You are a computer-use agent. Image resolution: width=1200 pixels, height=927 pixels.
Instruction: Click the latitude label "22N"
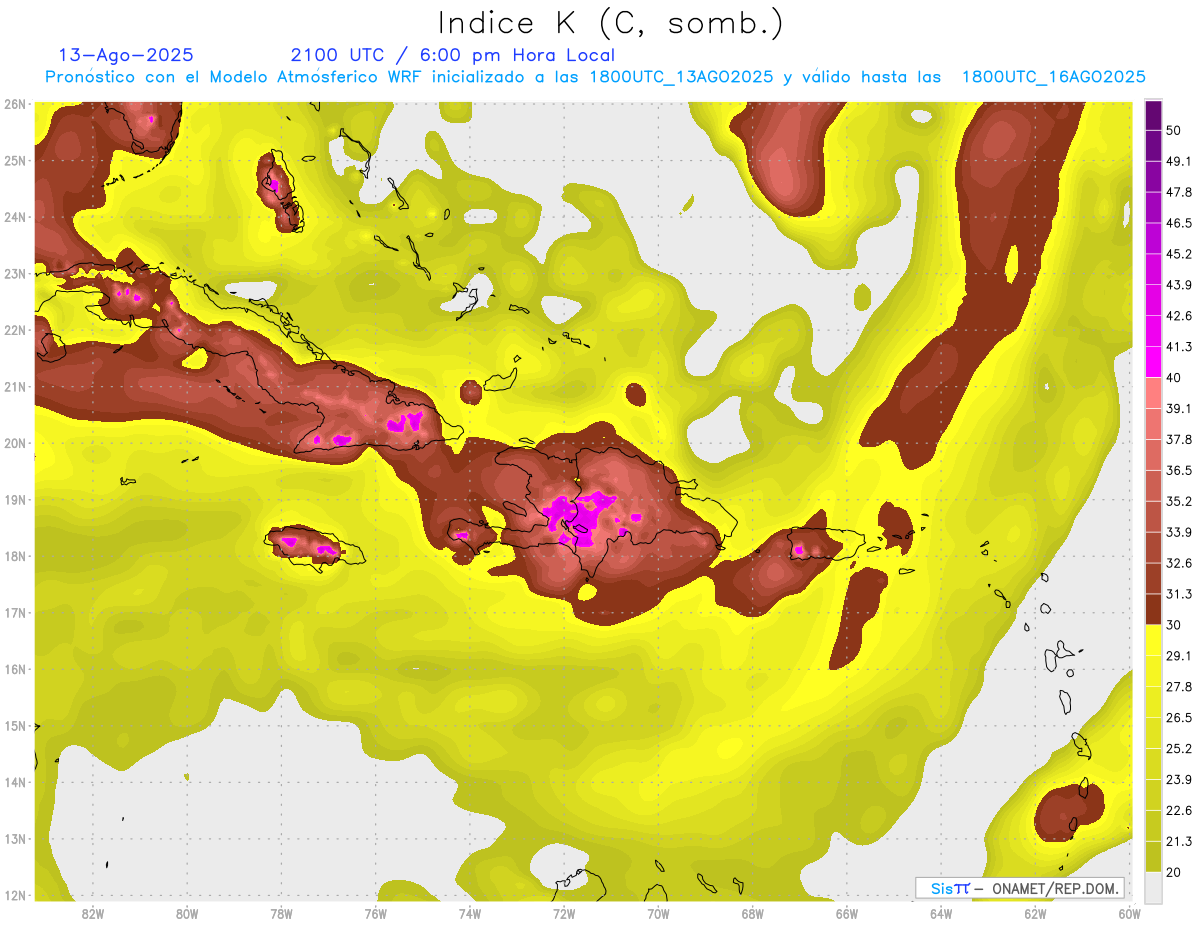[15, 330]
